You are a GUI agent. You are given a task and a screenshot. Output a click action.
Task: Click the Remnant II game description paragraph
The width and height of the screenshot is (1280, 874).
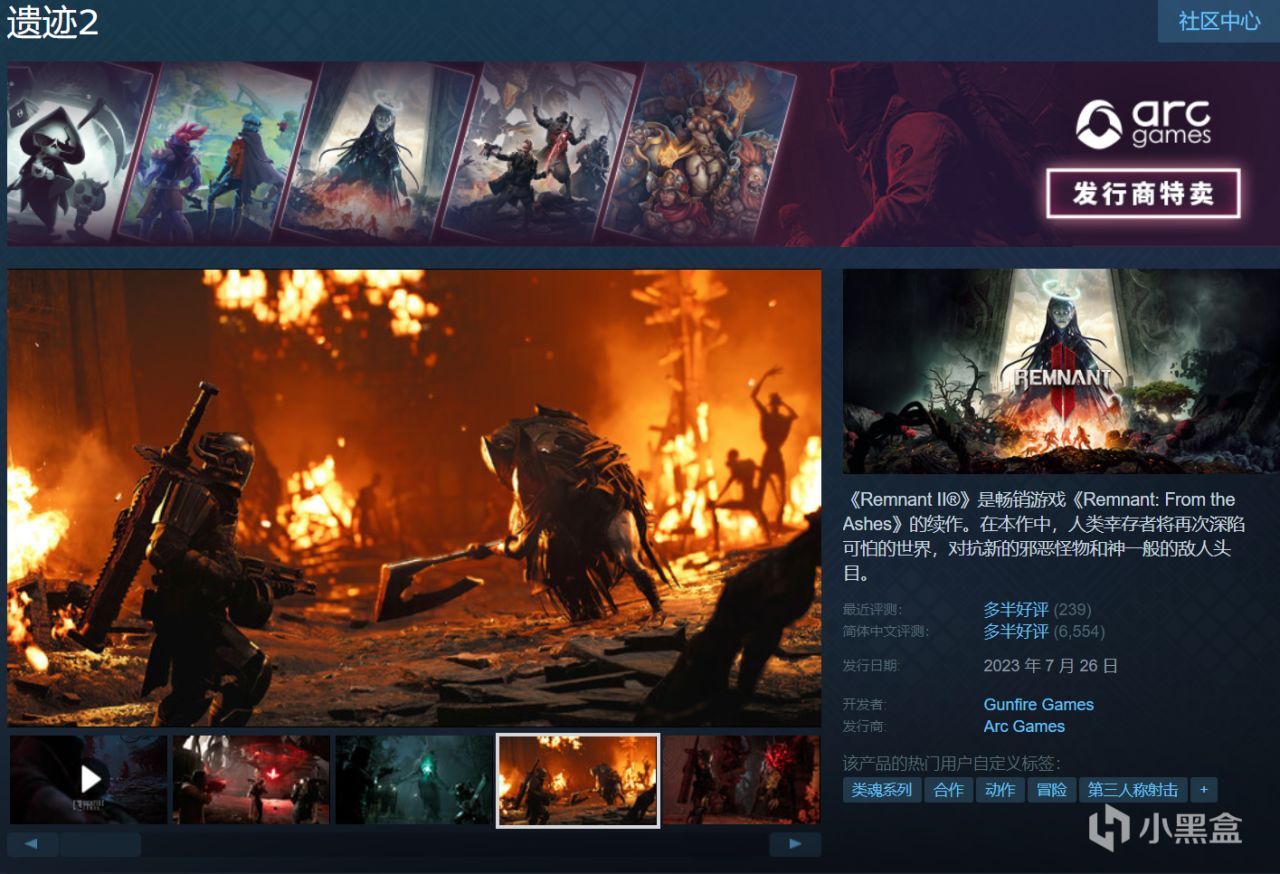[x=1045, y=536]
